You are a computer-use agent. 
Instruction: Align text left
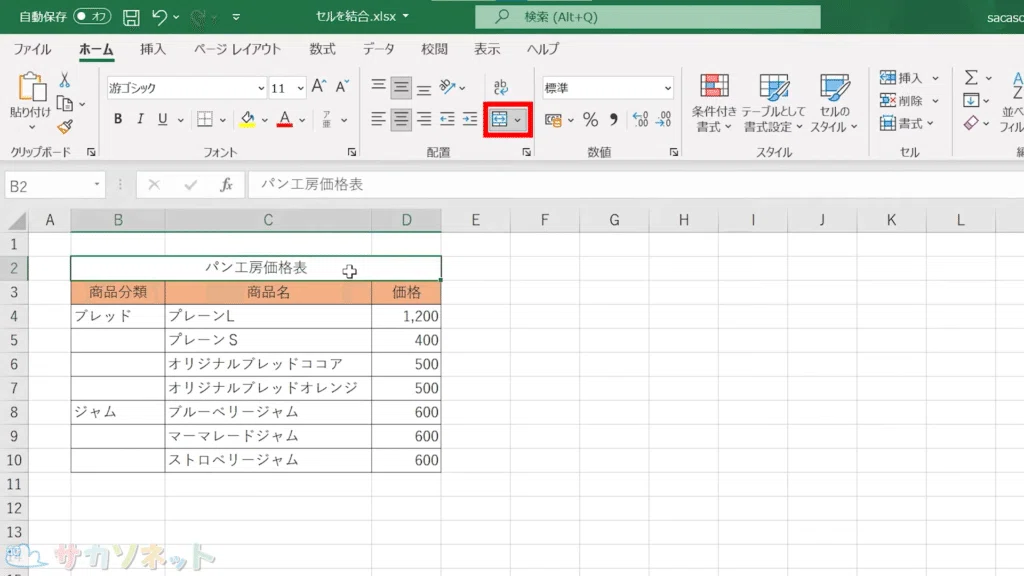pos(378,119)
